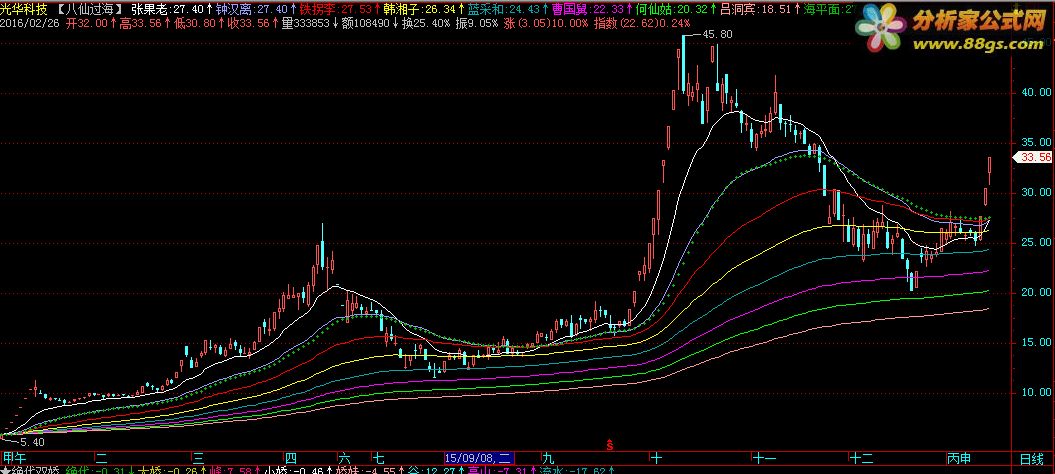Image resolution: width=1055 pixels, height=474 pixels.
Task: Click the 甲午 time axis label
Action: click(14, 459)
